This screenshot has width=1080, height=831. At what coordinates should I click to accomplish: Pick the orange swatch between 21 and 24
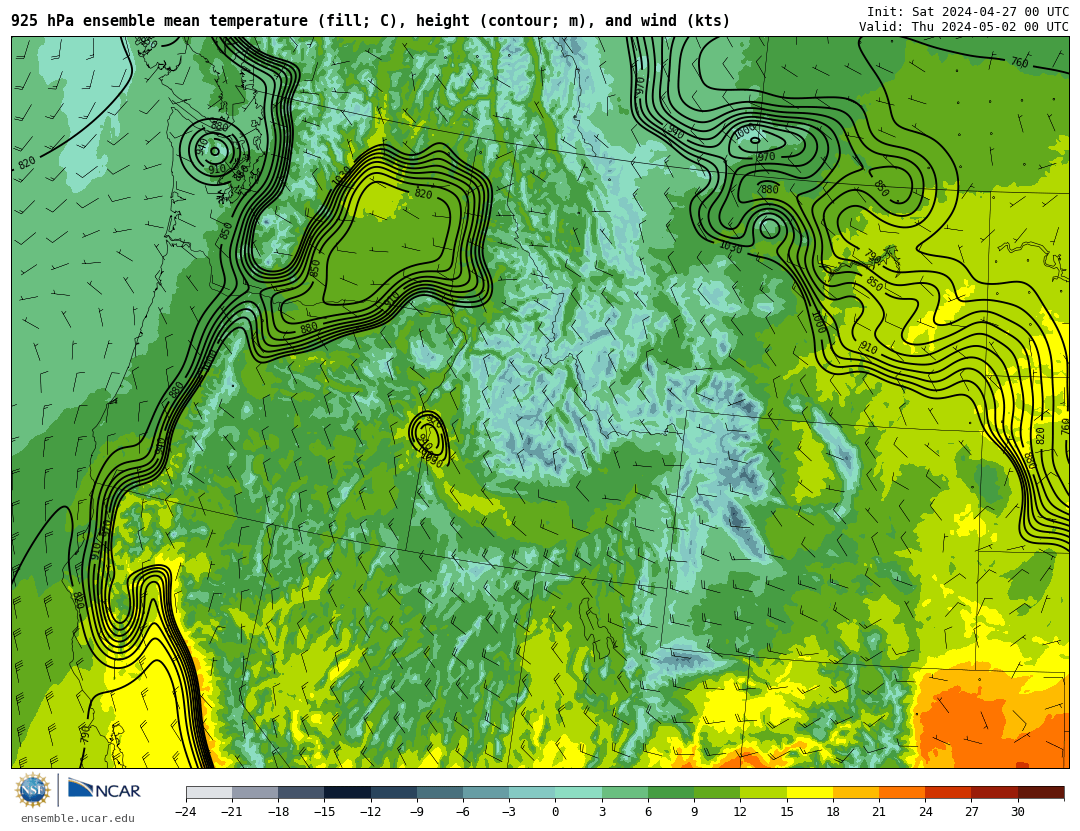pyautogui.click(x=902, y=792)
